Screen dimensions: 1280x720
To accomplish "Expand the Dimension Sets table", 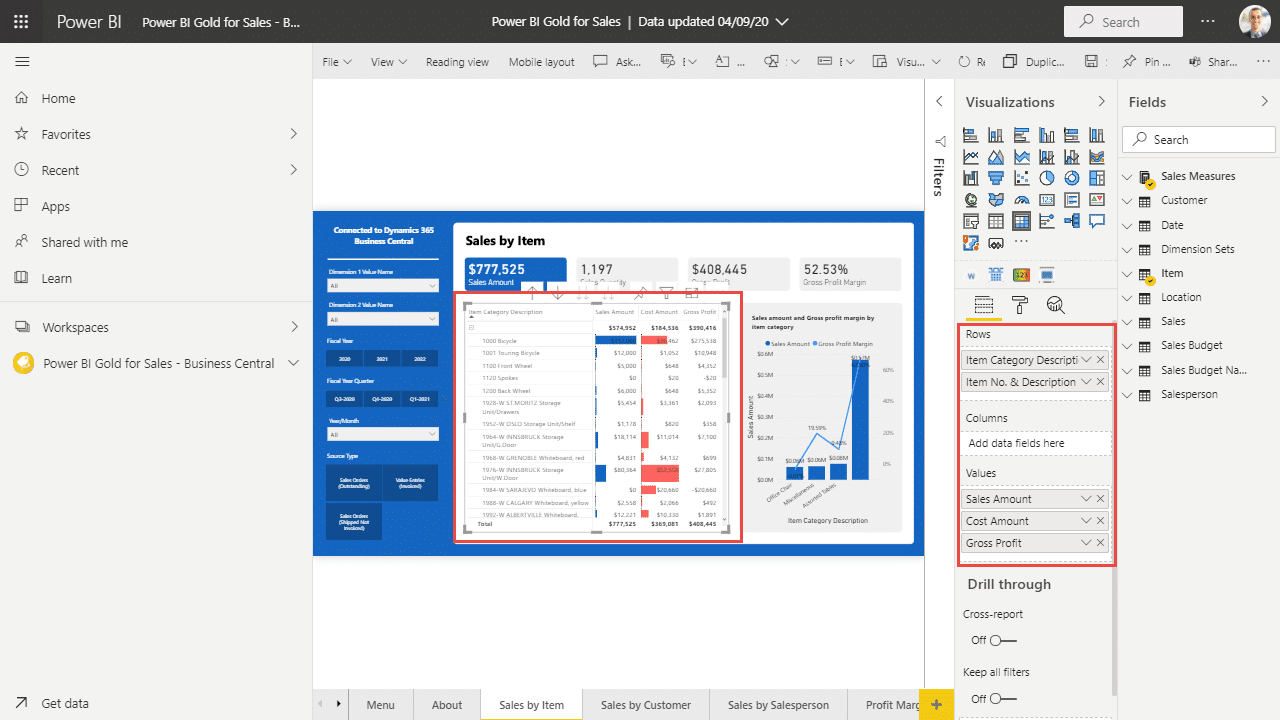I will click(1128, 249).
